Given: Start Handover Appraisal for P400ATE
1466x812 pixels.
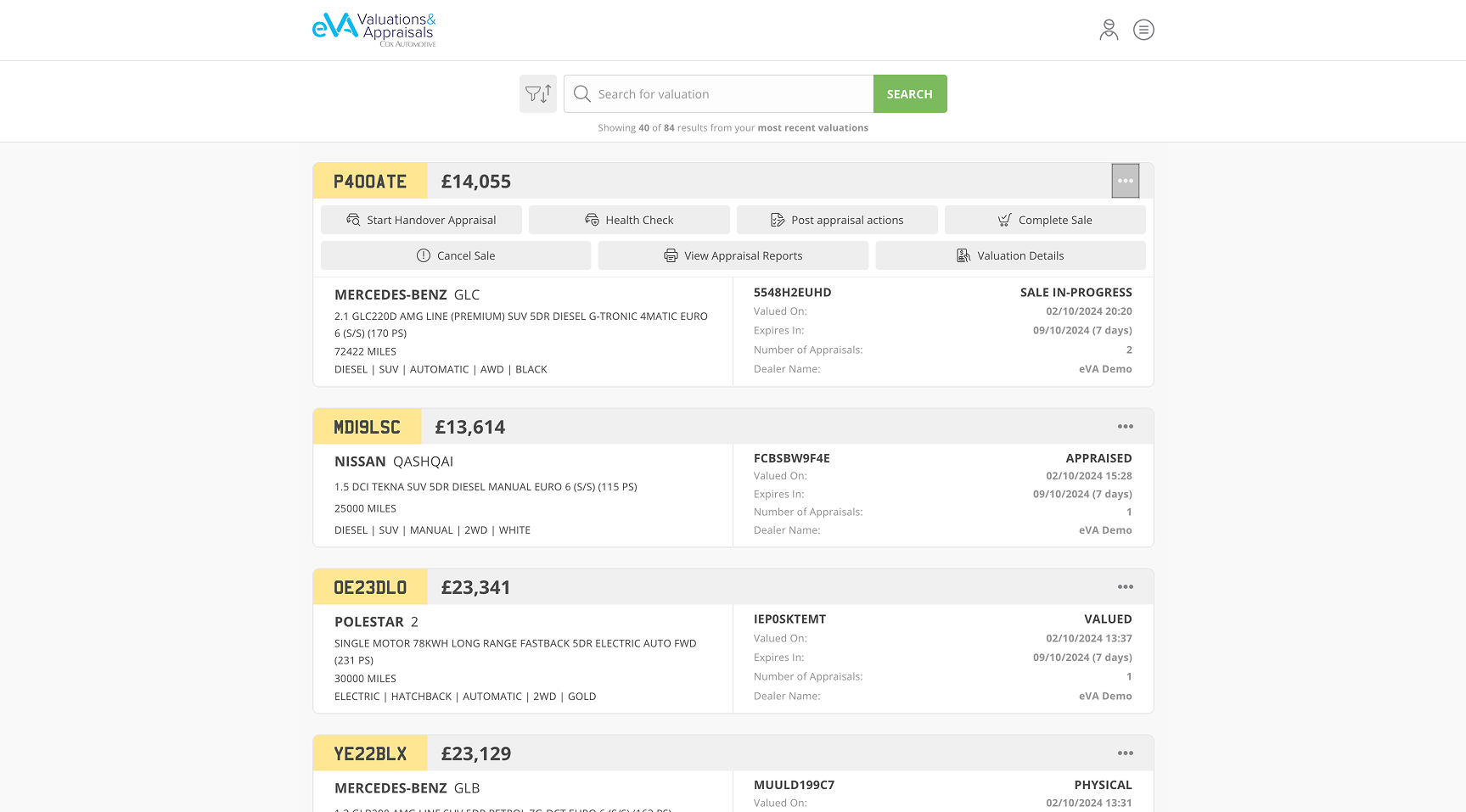Looking at the screenshot, I should [x=421, y=220].
